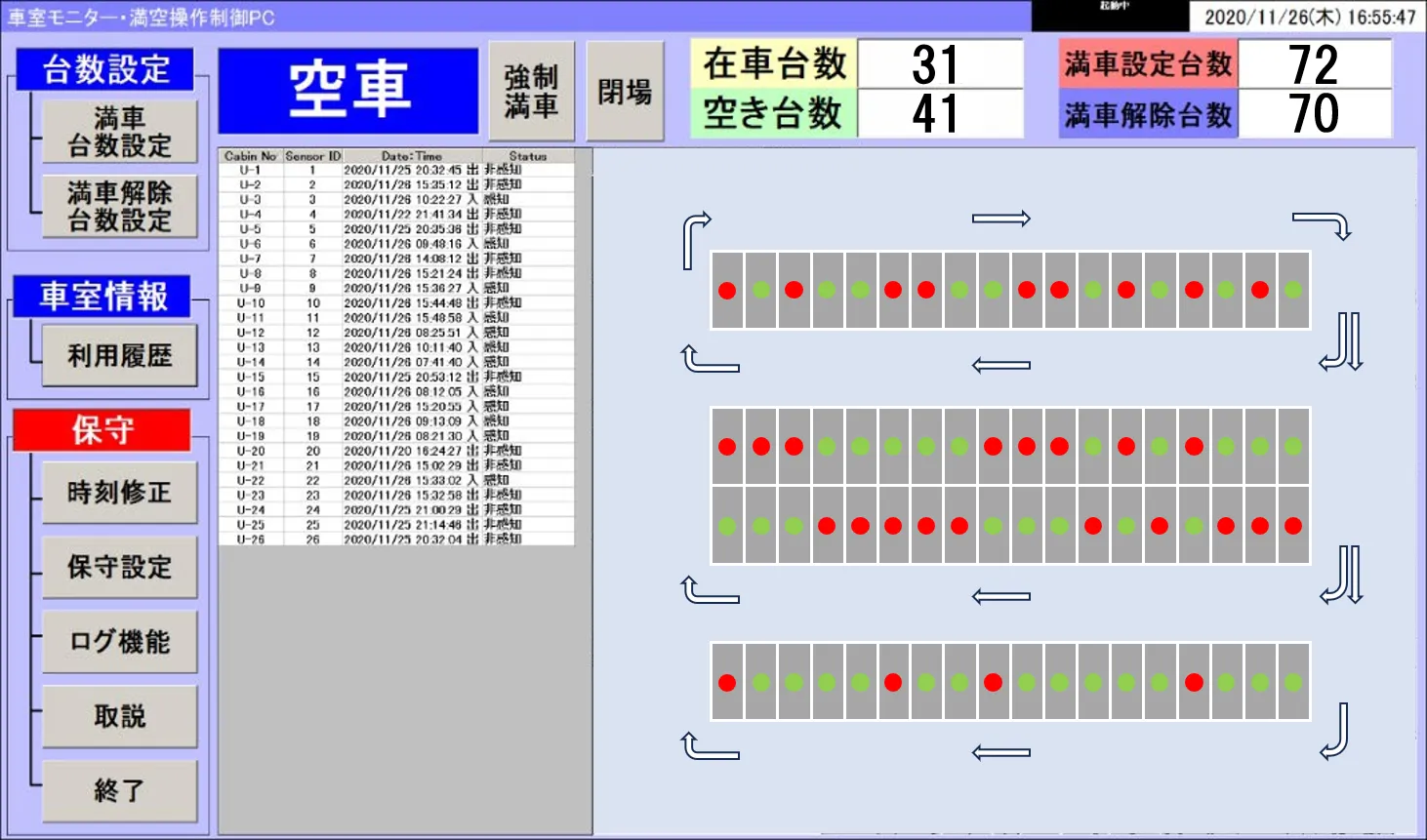1427x840 pixels.
Task: Click the rightmost green slot in bottom parking row
Action: tap(1293, 683)
